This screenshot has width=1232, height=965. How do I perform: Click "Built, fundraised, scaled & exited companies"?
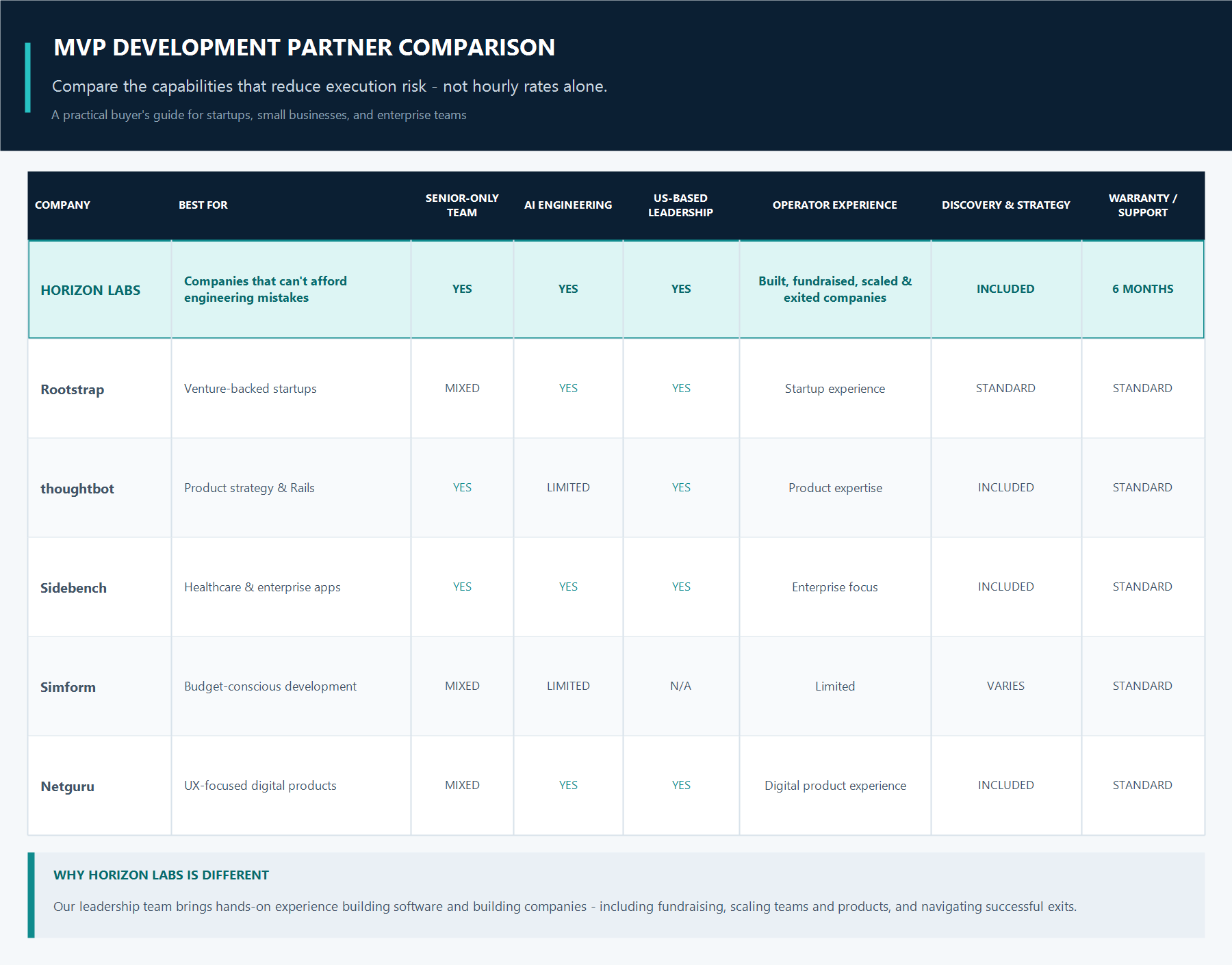coord(835,289)
